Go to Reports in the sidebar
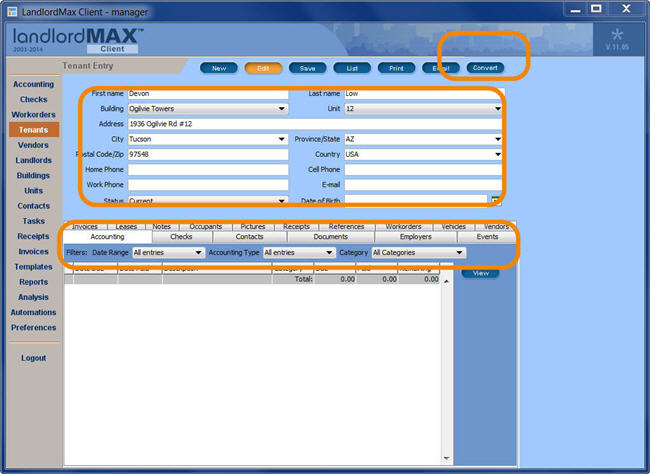 tap(34, 282)
